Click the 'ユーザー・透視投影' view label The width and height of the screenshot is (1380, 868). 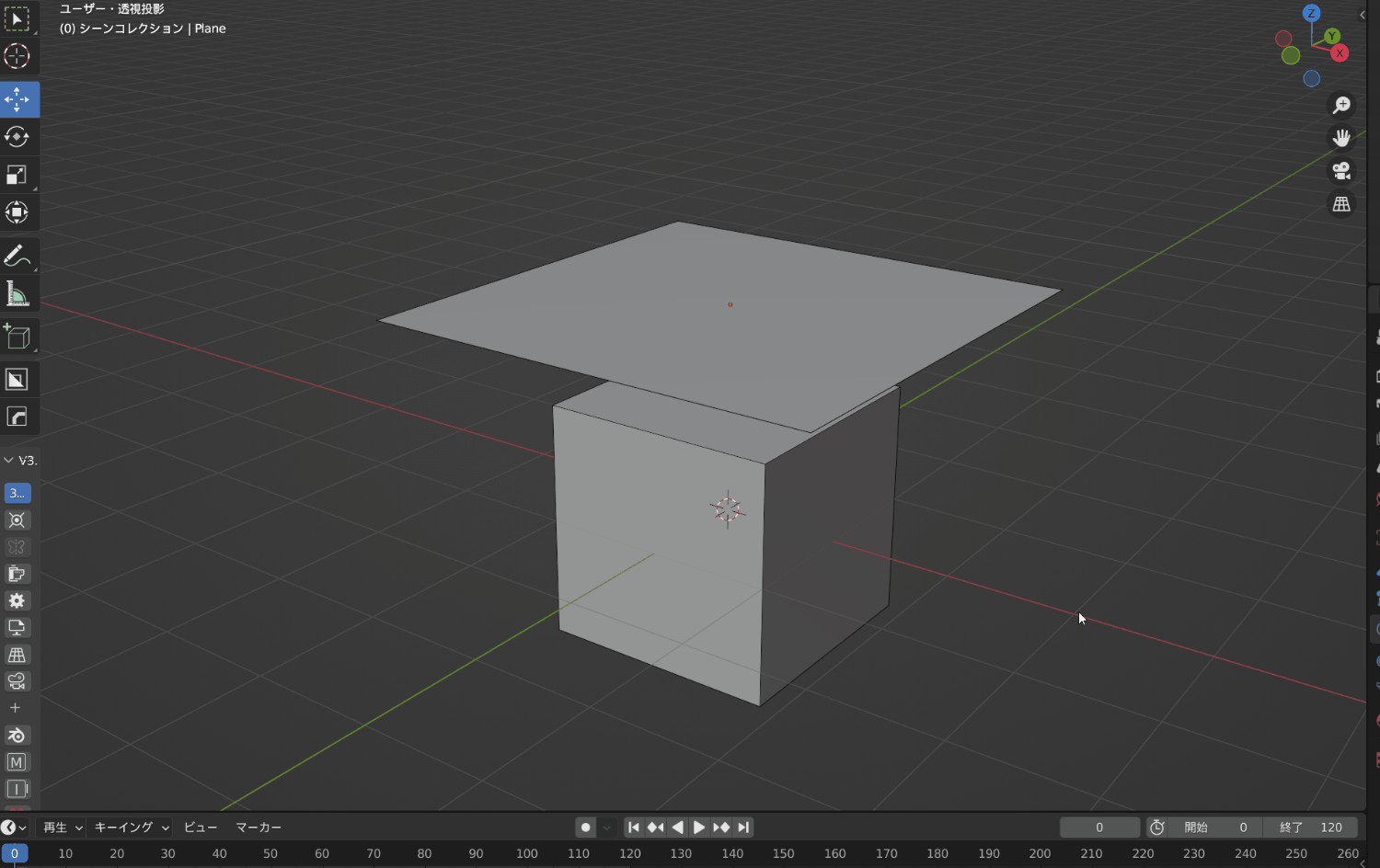coord(112,9)
